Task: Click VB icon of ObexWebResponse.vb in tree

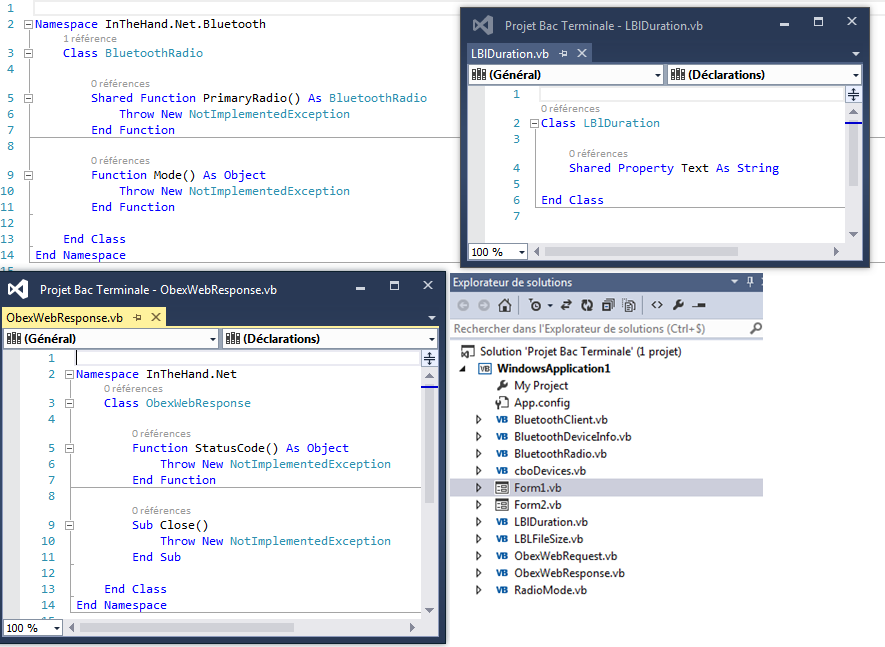Action: [x=502, y=573]
